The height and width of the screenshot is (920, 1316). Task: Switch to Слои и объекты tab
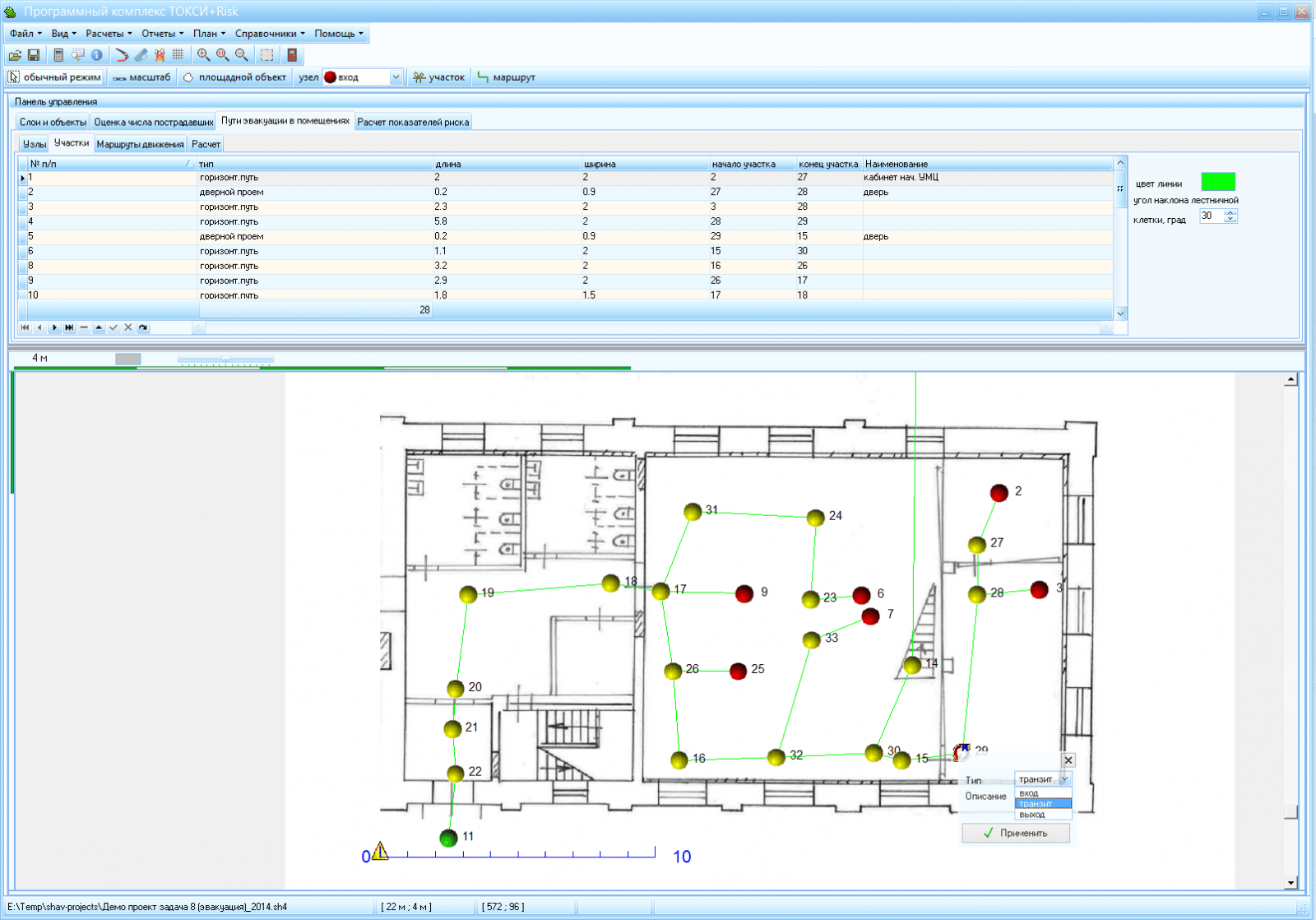(x=53, y=123)
